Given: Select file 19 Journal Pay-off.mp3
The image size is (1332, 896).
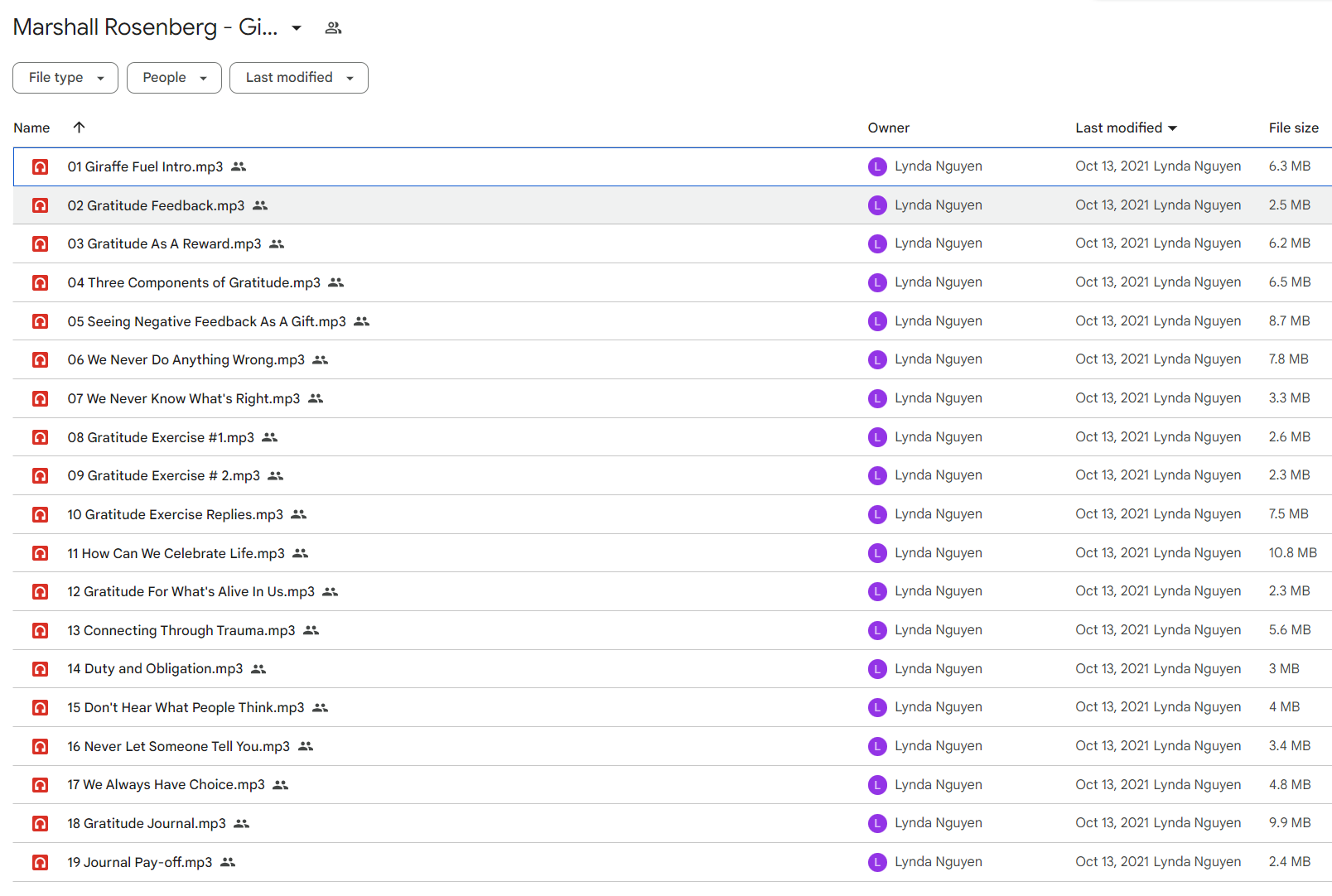Looking at the screenshot, I should coord(673,862).
